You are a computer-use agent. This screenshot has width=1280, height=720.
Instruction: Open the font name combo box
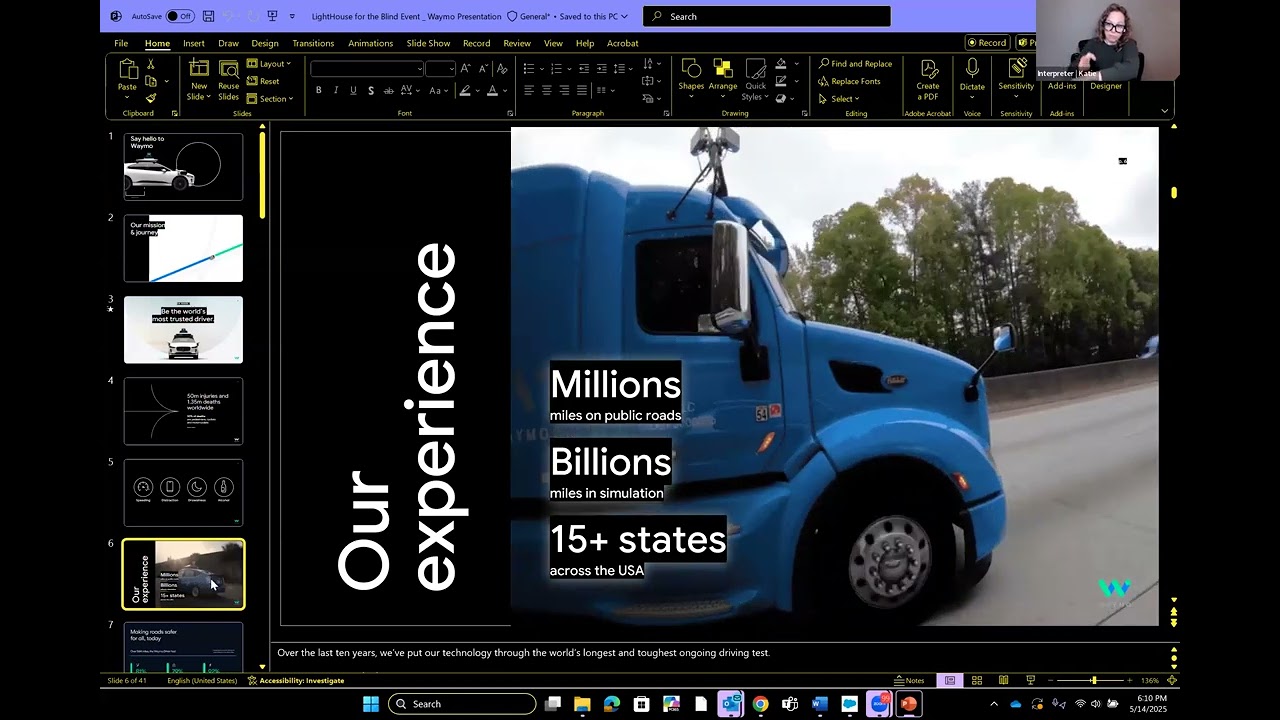(x=367, y=68)
